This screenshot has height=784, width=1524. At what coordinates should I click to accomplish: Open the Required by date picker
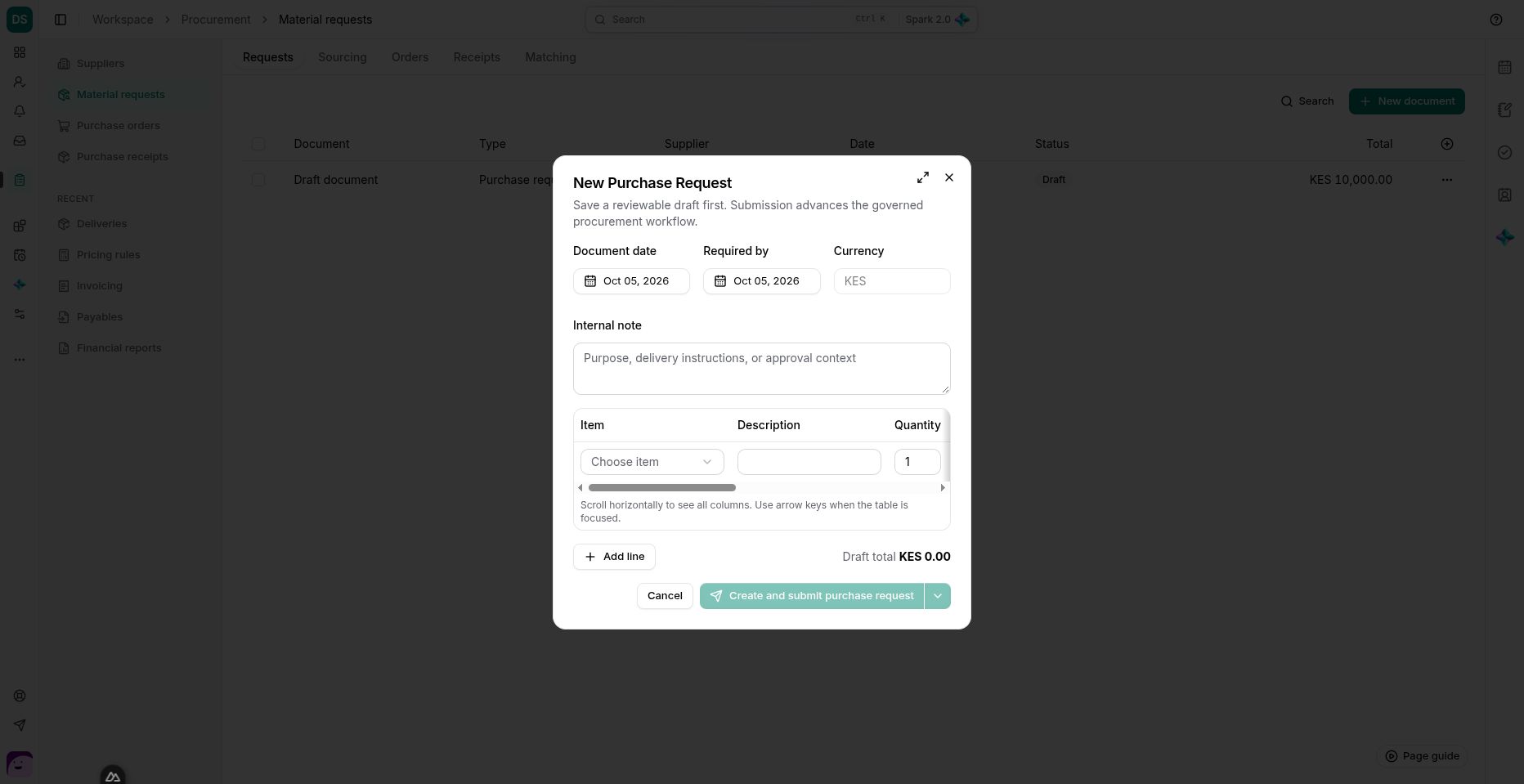pyautogui.click(x=762, y=281)
